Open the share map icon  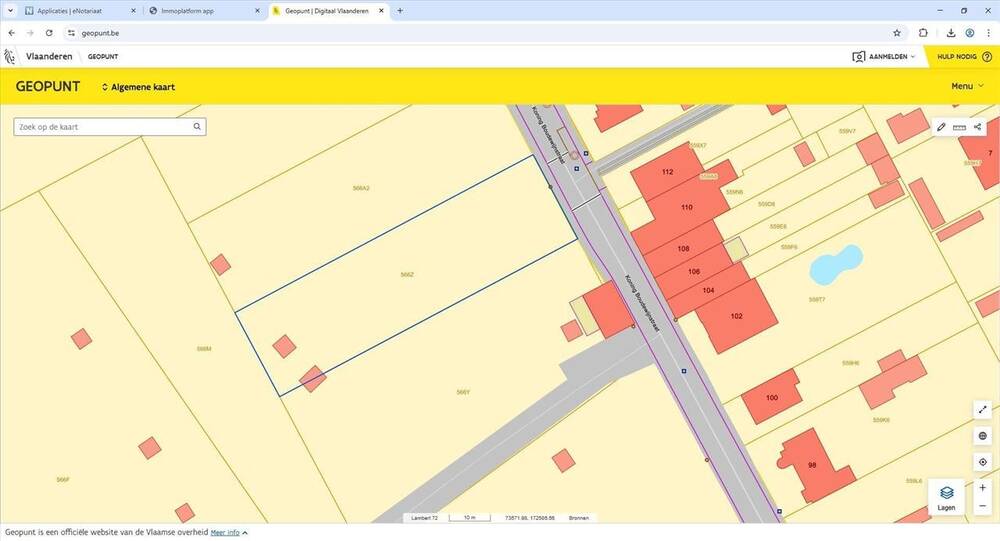pos(977,127)
